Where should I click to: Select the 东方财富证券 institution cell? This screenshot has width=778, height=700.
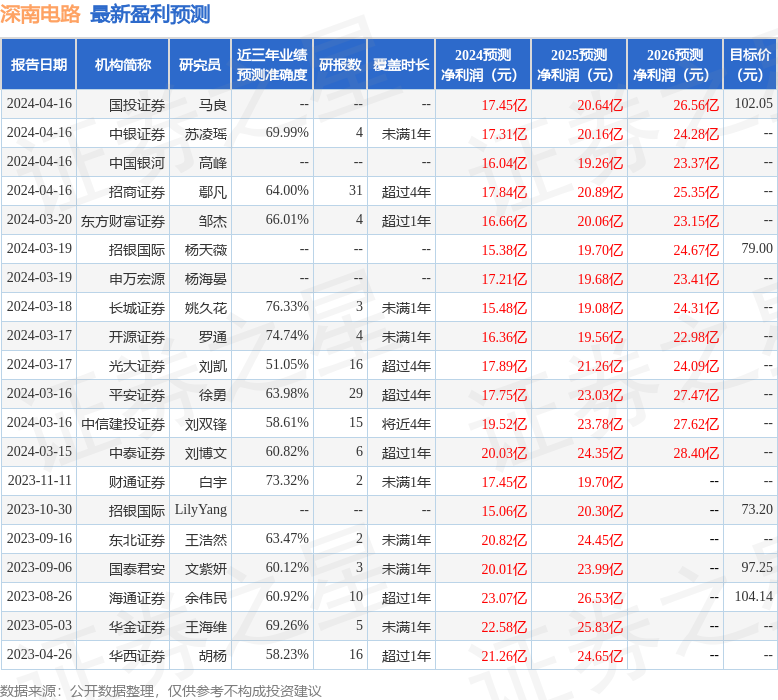point(123,221)
